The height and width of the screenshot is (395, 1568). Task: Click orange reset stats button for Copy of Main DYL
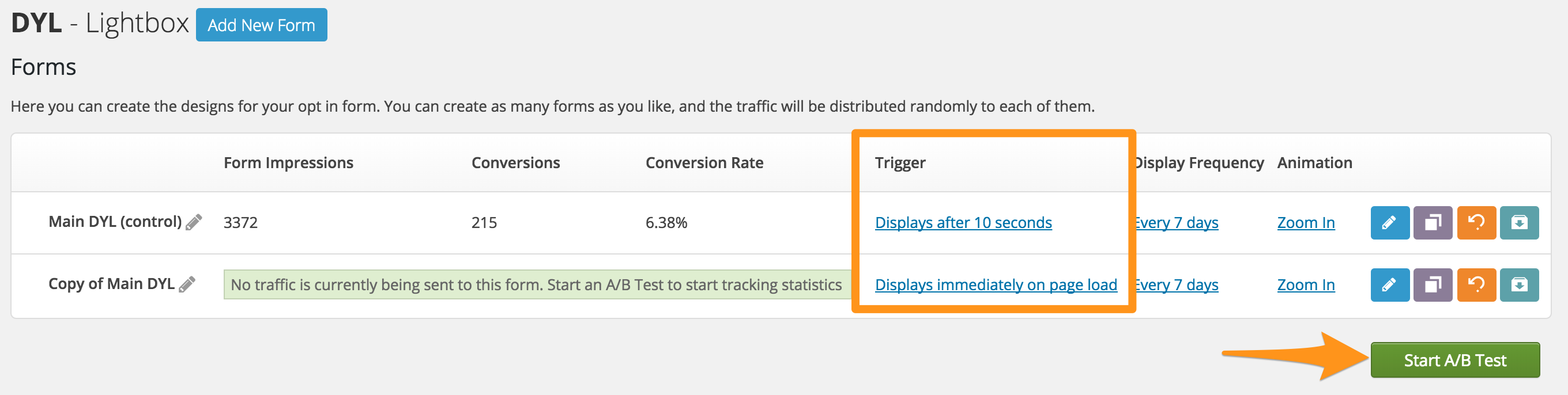[1476, 284]
